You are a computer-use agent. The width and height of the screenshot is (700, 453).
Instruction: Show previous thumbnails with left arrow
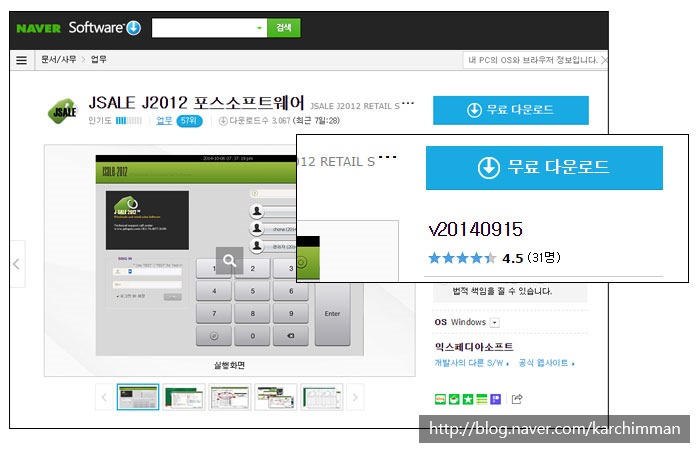coord(104,397)
